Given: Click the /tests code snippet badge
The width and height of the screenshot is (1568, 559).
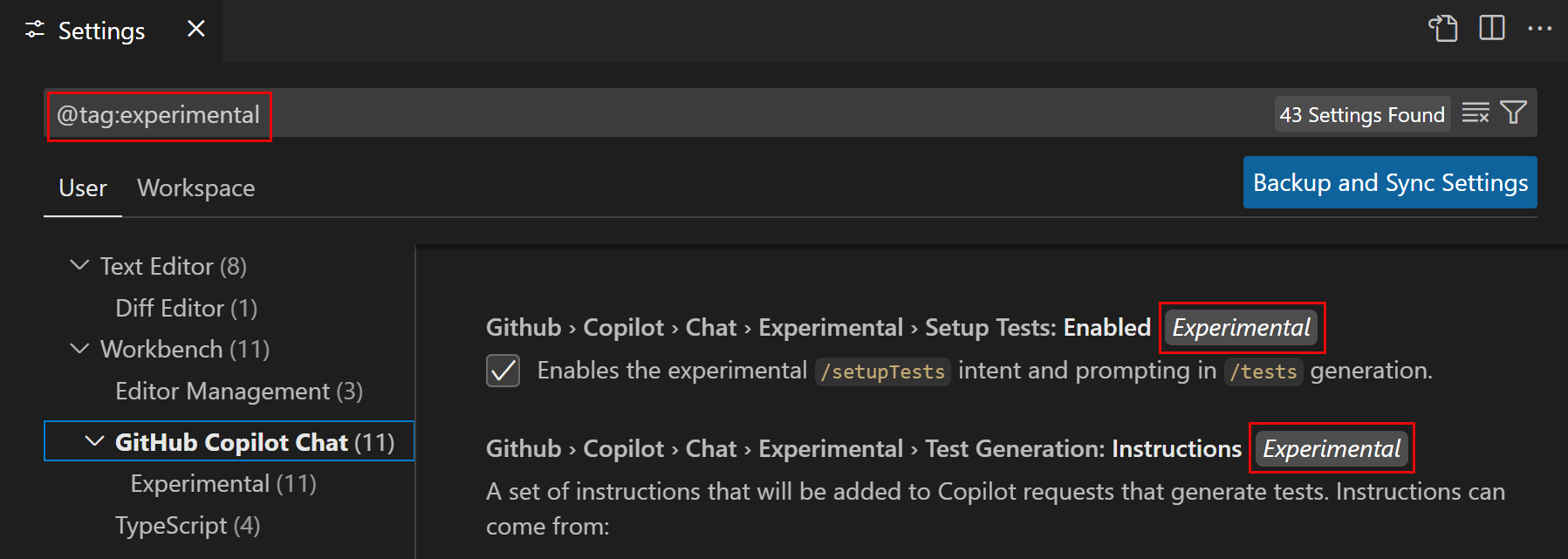Looking at the screenshot, I should tap(1263, 371).
